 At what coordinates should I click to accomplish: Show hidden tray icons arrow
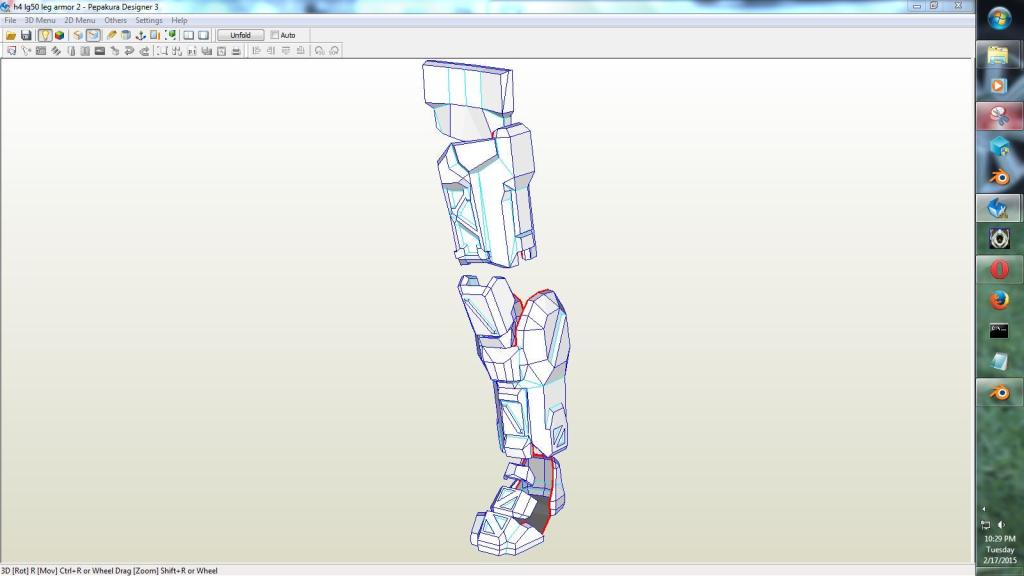click(984, 509)
